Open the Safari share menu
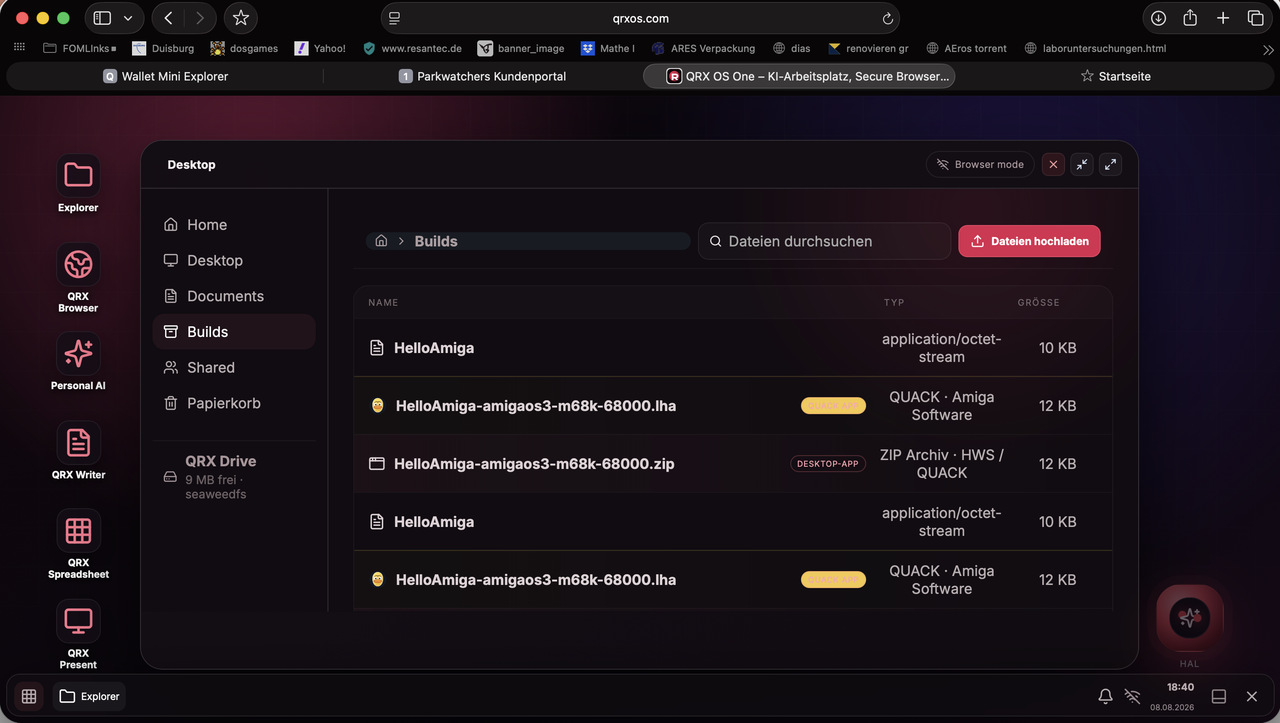Viewport: 1280px width, 723px height. (1190, 18)
